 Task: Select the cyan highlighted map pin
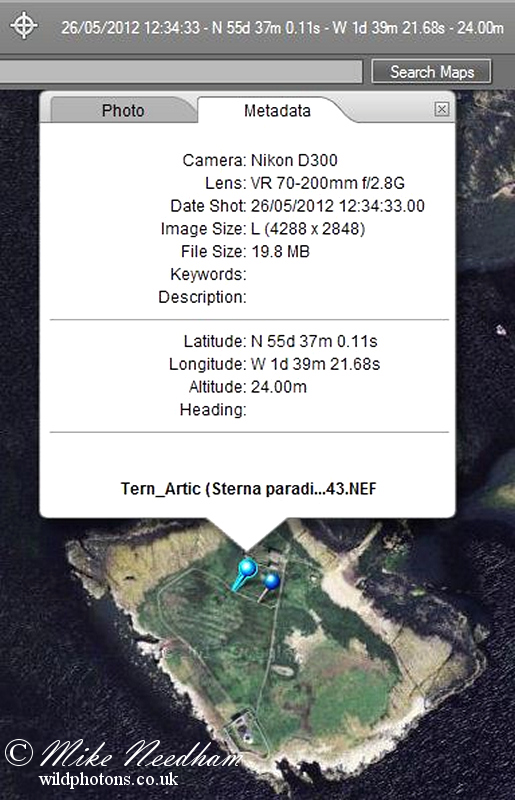[245, 573]
